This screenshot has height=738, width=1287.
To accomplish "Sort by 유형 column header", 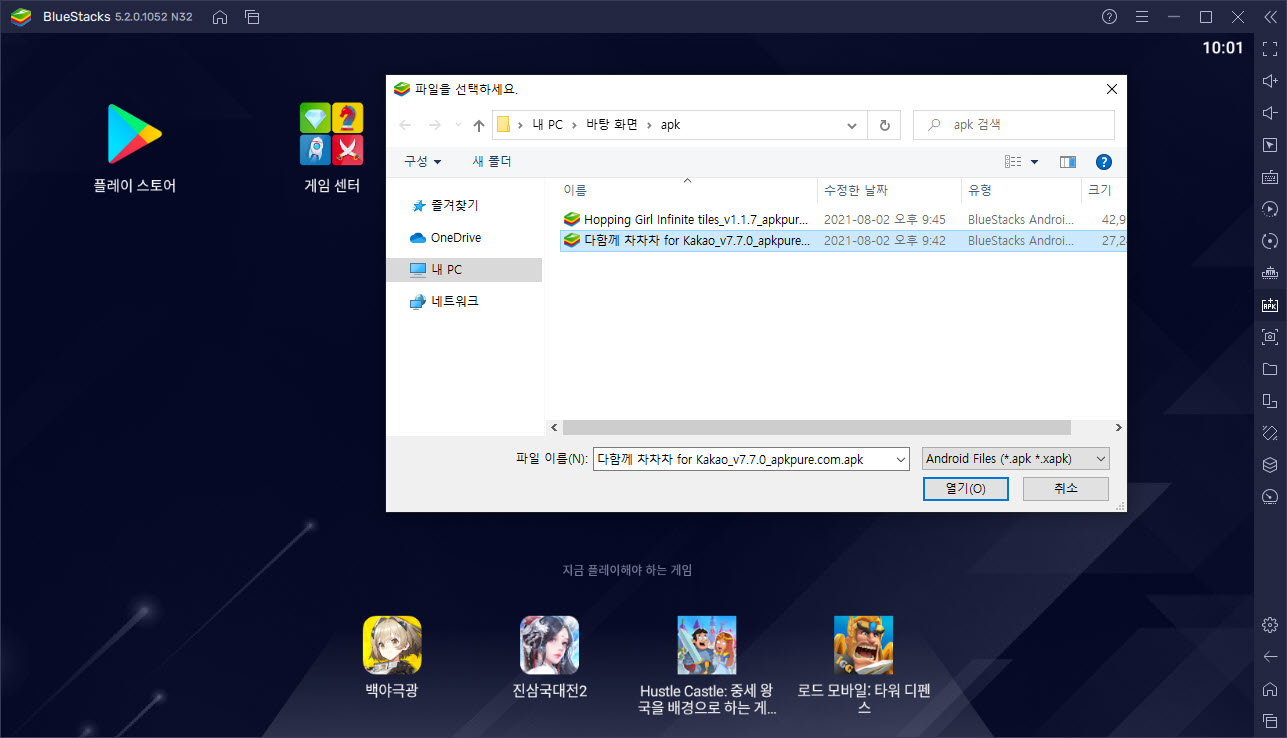I will [x=1021, y=190].
